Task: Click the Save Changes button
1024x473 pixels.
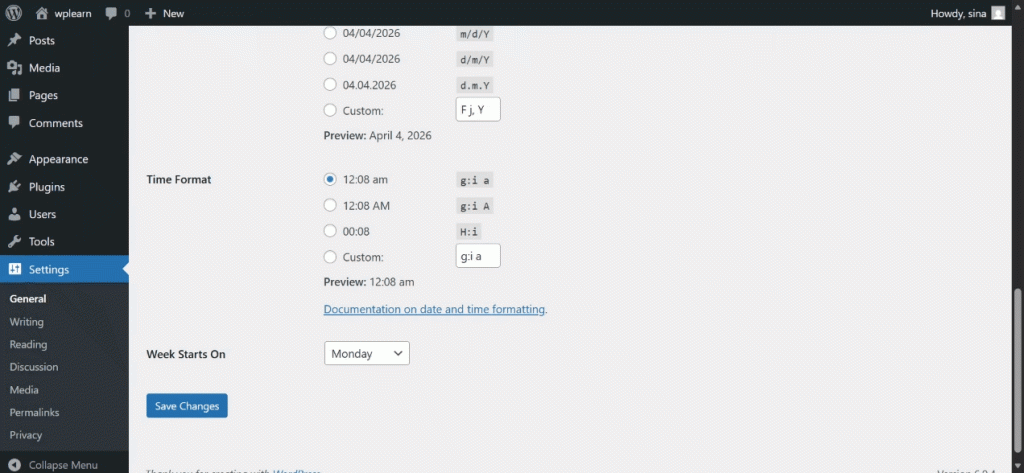Action: (x=187, y=406)
